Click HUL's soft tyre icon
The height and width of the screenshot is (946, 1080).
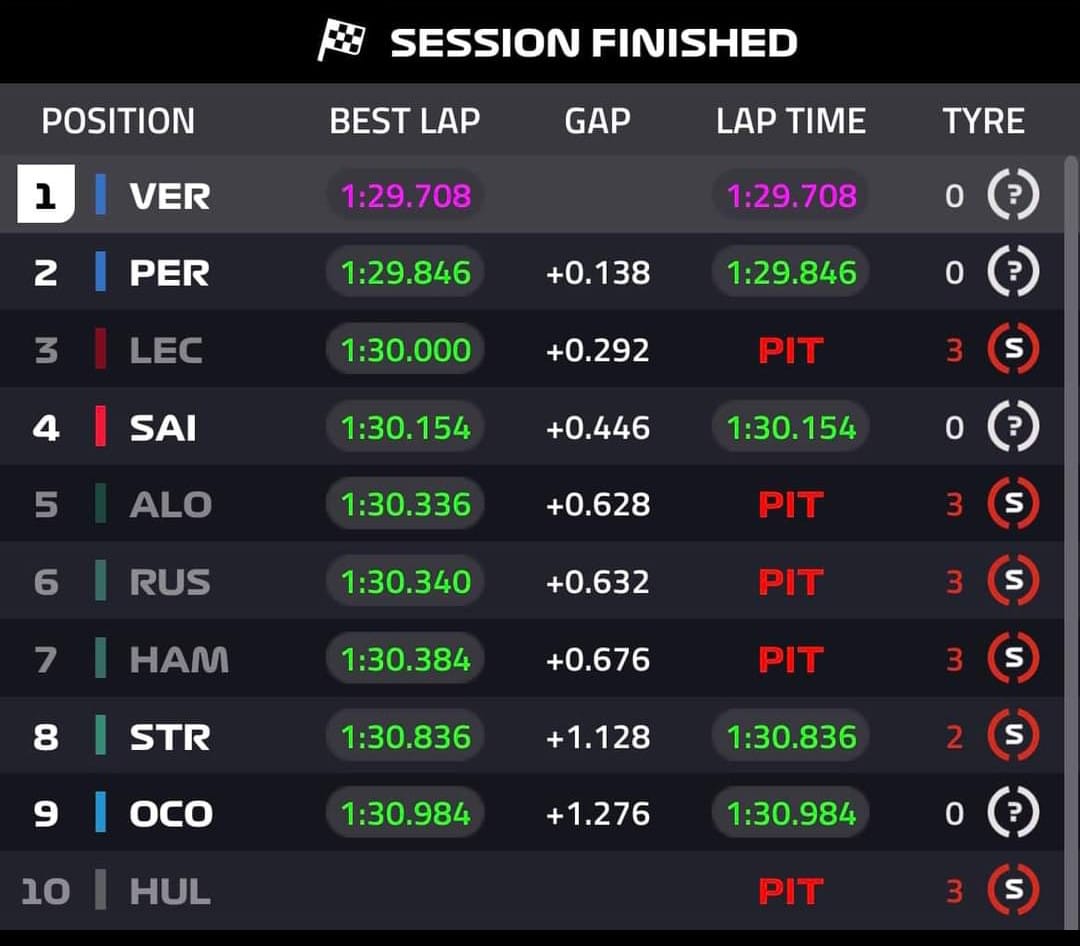coord(1013,890)
